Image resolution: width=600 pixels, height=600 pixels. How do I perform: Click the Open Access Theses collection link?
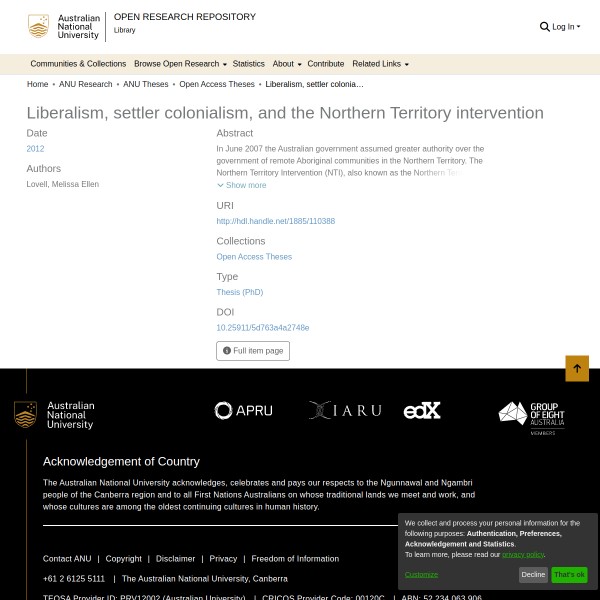[254, 257]
